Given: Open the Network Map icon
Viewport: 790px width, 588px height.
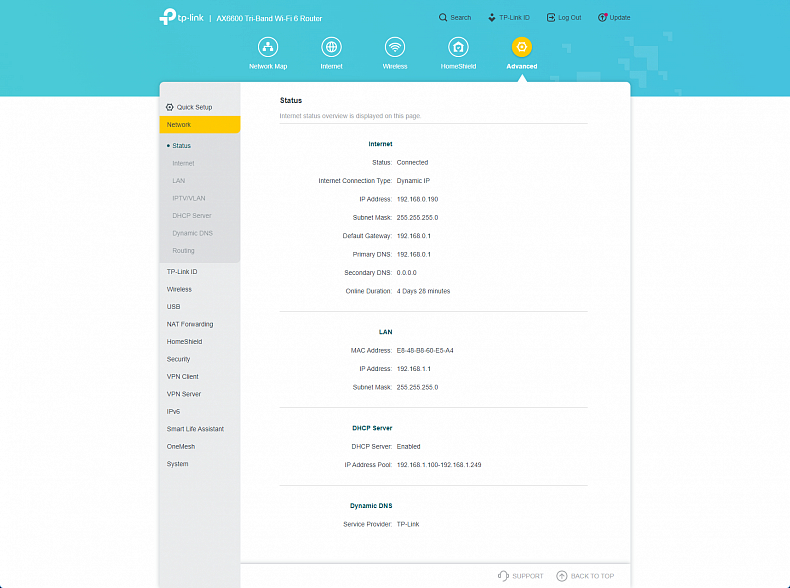Looking at the screenshot, I should pyautogui.click(x=268, y=48).
